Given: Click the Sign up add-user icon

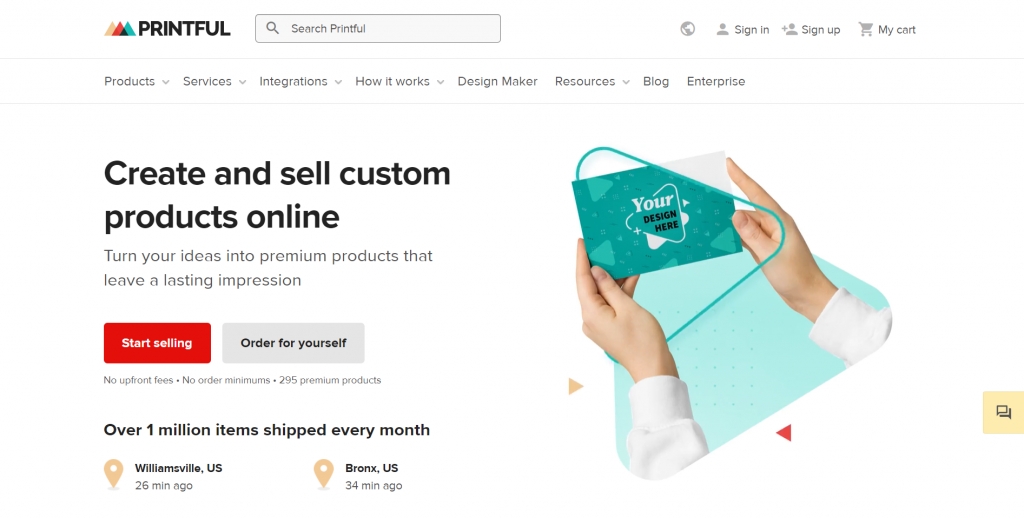Looking at the screenshot, I should point(789,30).
